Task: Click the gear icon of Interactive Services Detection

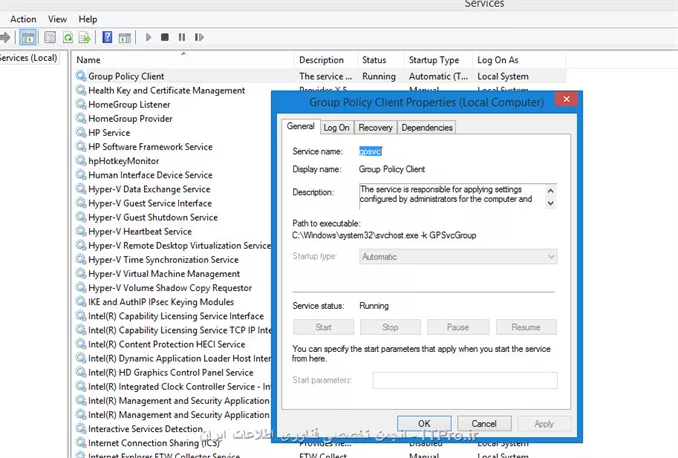Action: coord(81,429)
